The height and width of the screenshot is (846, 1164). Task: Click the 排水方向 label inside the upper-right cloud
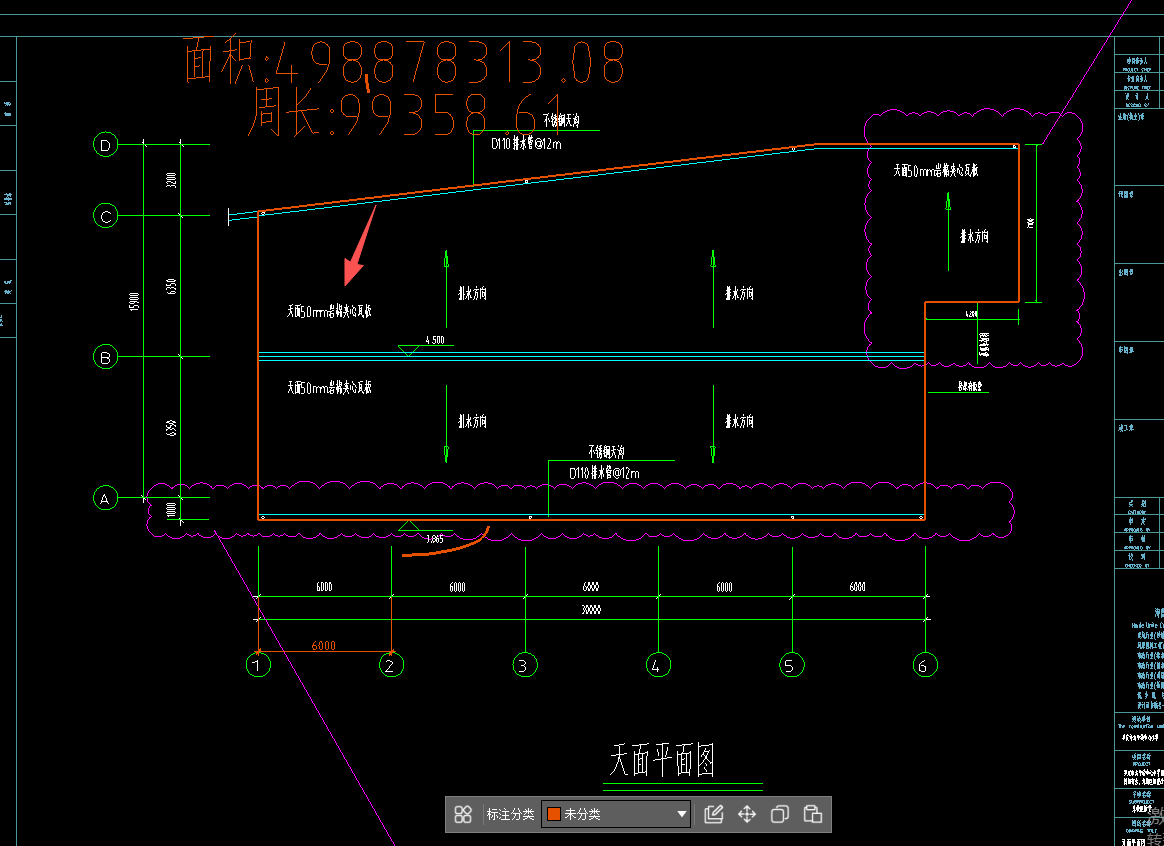click(974, 237)
